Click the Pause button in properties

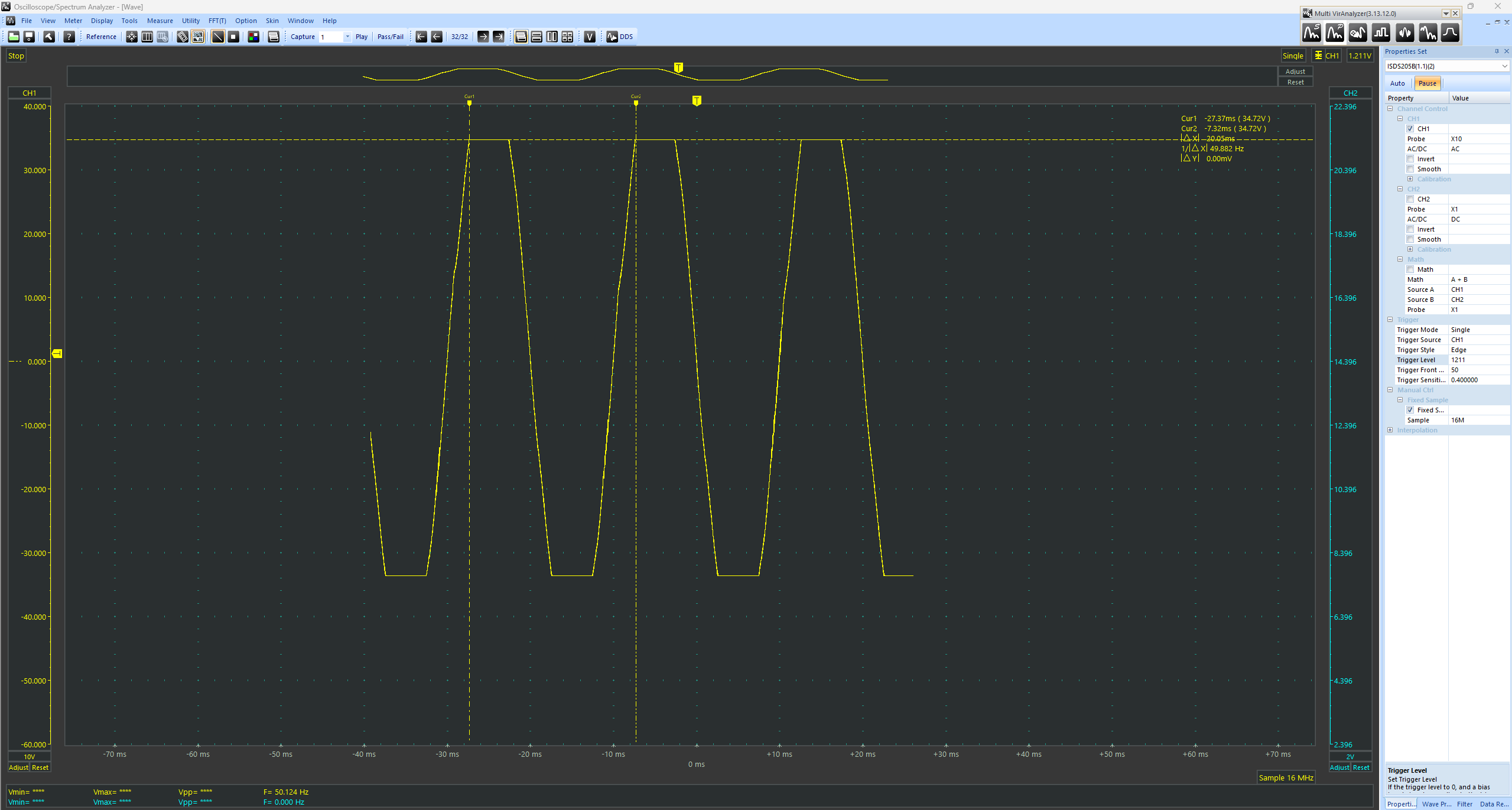tap(1427, 83)
